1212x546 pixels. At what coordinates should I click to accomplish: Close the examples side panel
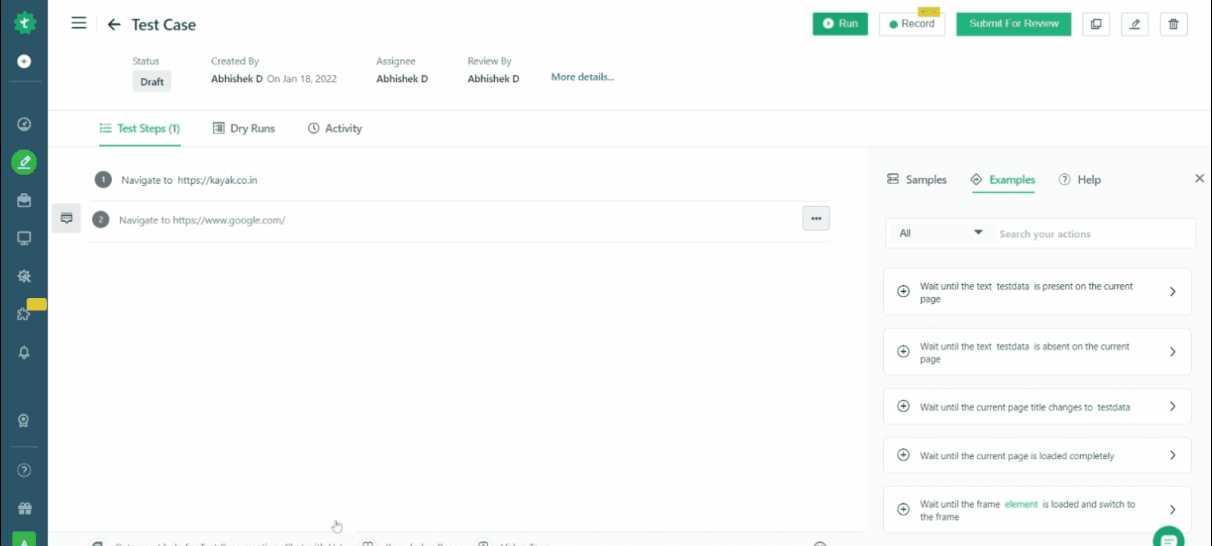click(x=1200, y=178)
